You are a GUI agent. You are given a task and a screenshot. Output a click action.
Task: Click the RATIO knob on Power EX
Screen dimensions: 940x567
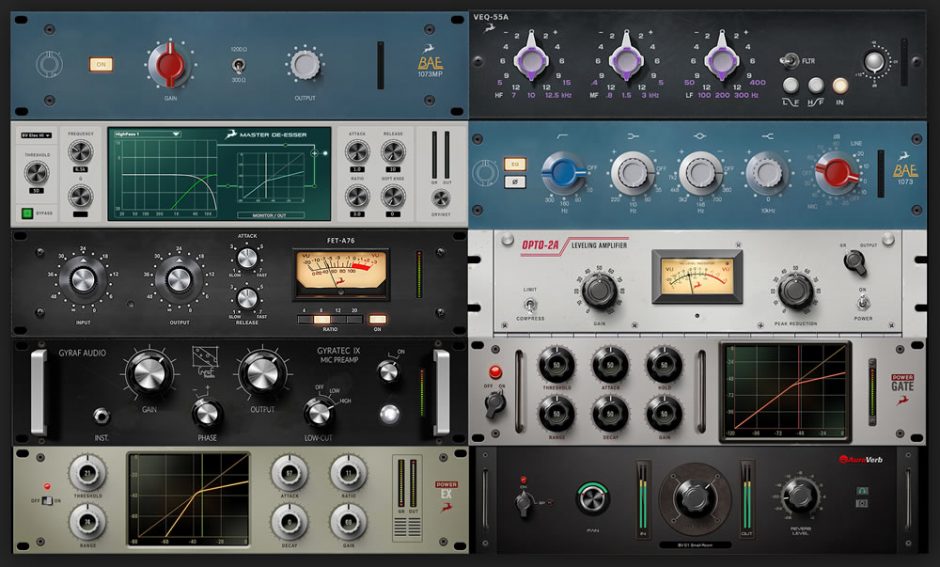point(348,473)
